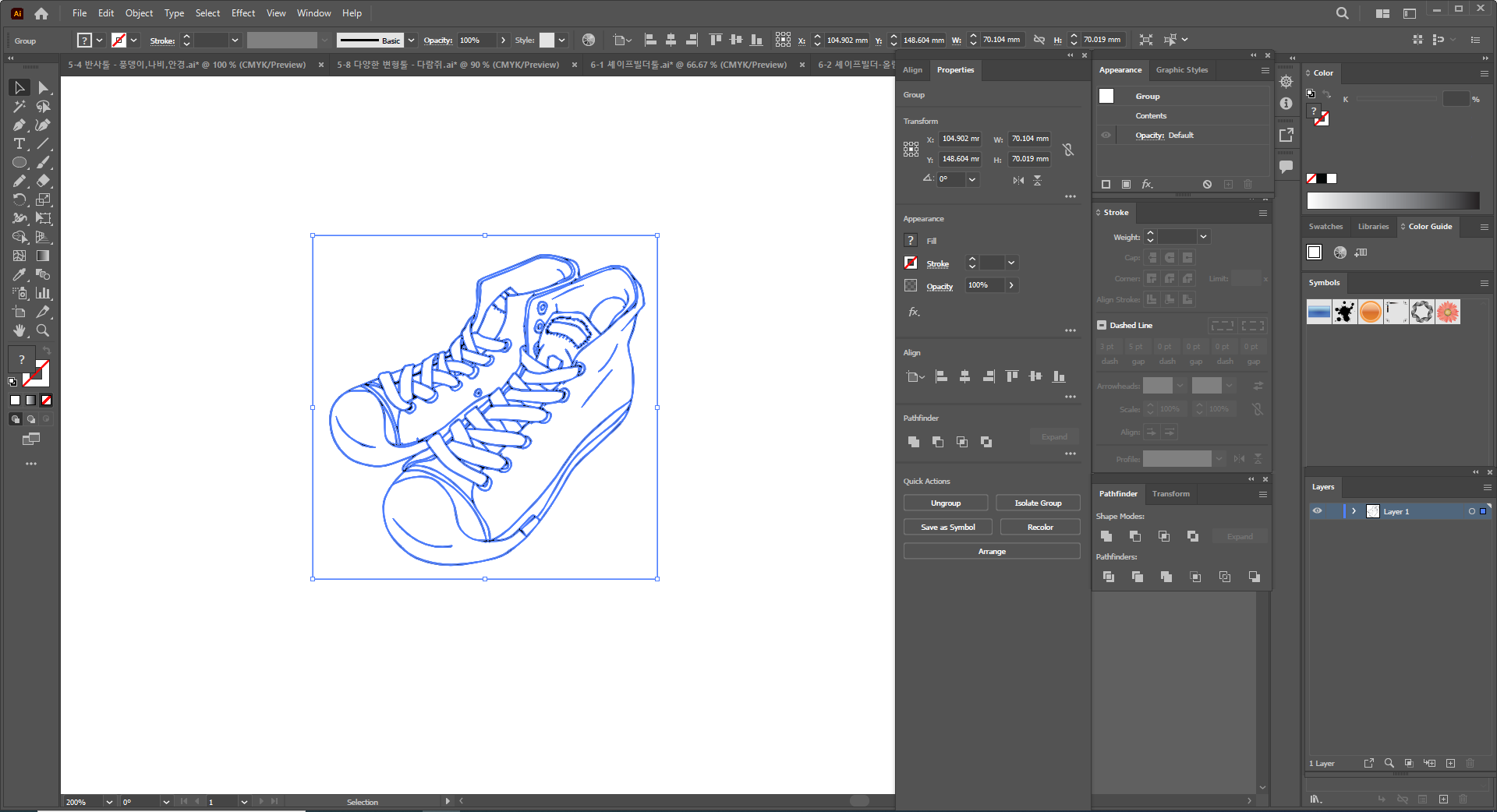This screenshot has height=812, width=1497.
Task: Click the X position field in Properties
Action: tap(960, 139)
